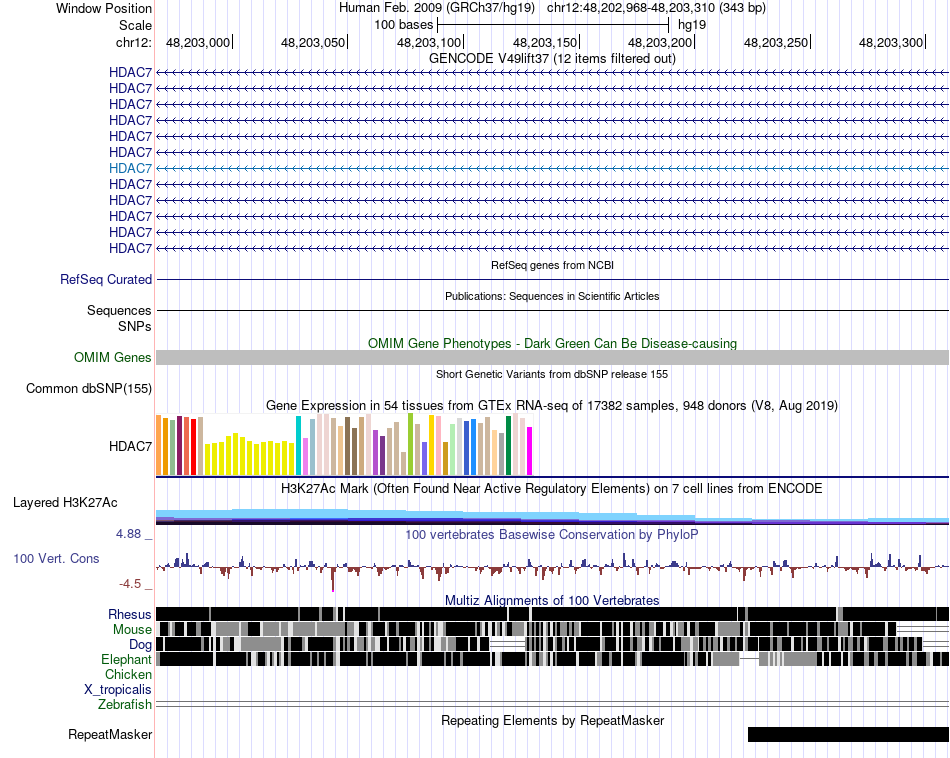The width and height of the screenshot is (950, 758).
Task: Click the Rhesus alignment block row
Action: (553, 614)
